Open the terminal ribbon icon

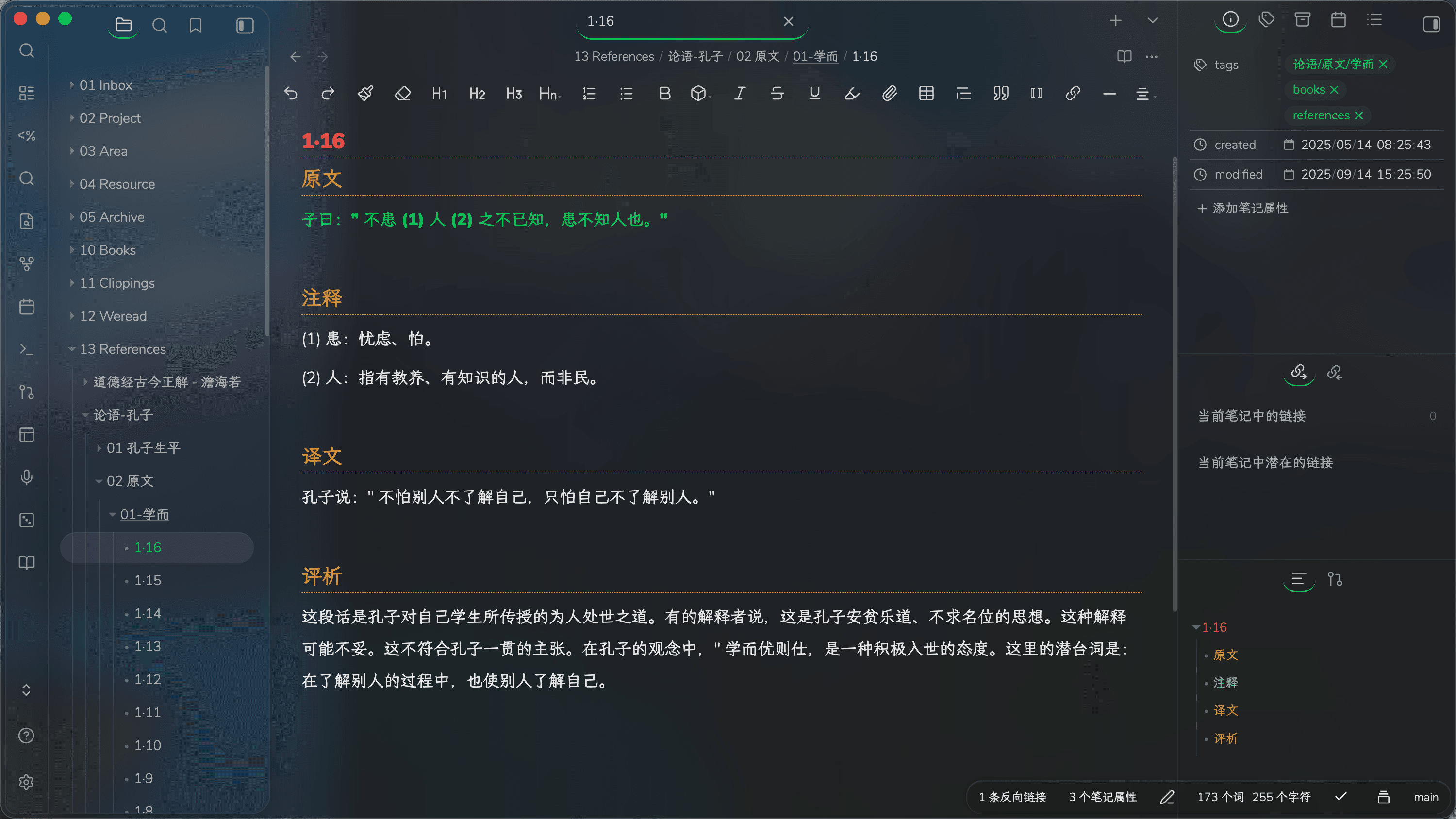pos(27,349)
